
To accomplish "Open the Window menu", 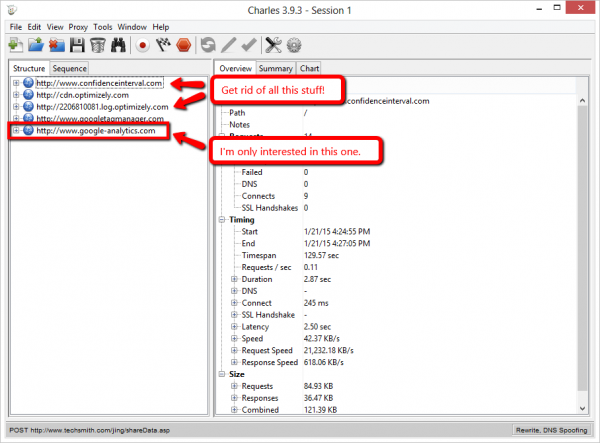I will point(132,27).
